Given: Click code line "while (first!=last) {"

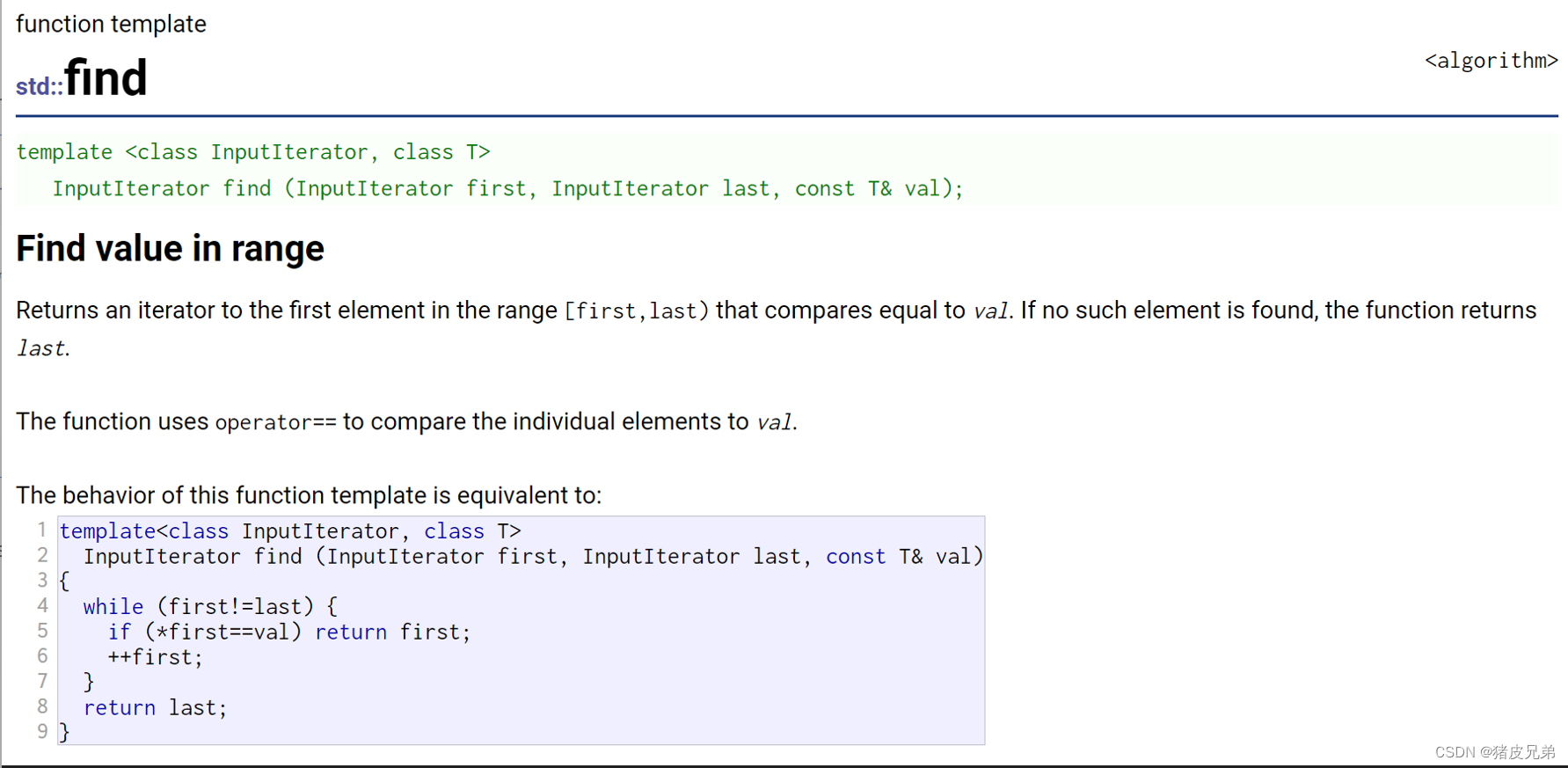Looking at the screenshot, I should point(210,607).
